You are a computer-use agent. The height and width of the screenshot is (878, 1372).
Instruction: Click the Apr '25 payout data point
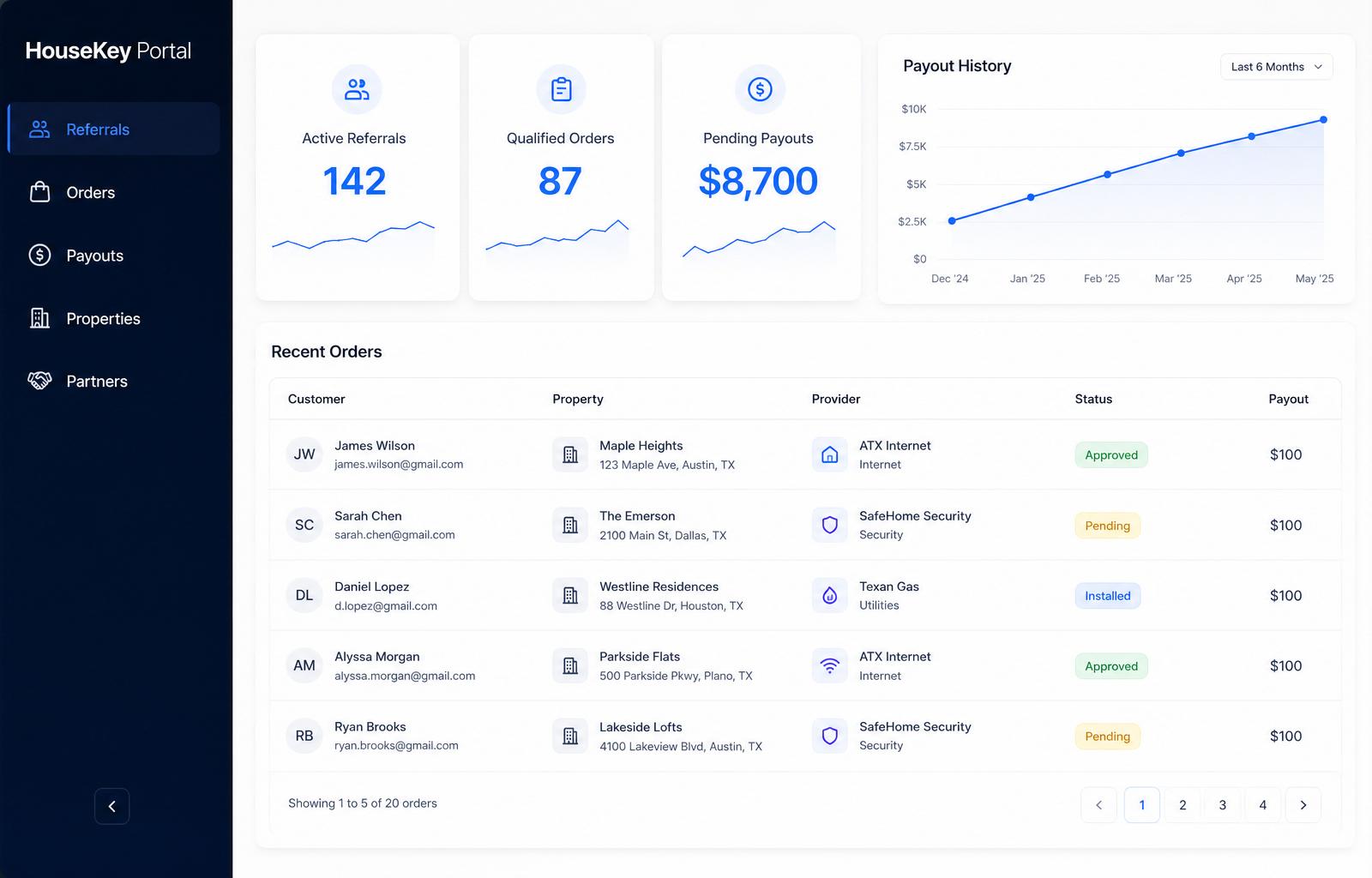click(x=1252, y=136)
